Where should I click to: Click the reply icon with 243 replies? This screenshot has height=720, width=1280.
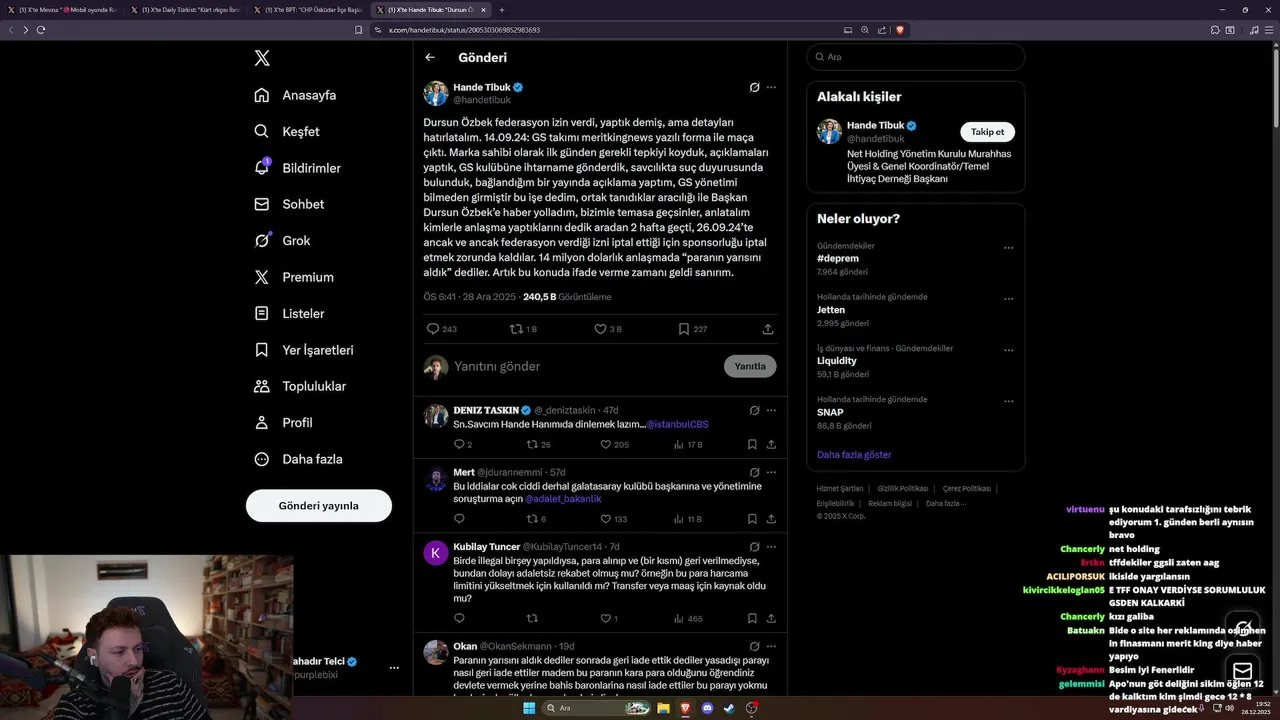pyautogui.click(x=442, y=329)
